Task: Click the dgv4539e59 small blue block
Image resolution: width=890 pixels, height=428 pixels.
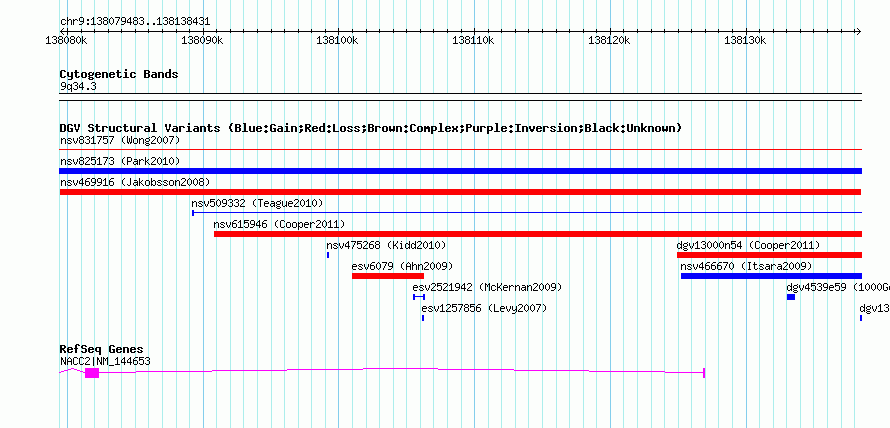Action: coord(791,297)
